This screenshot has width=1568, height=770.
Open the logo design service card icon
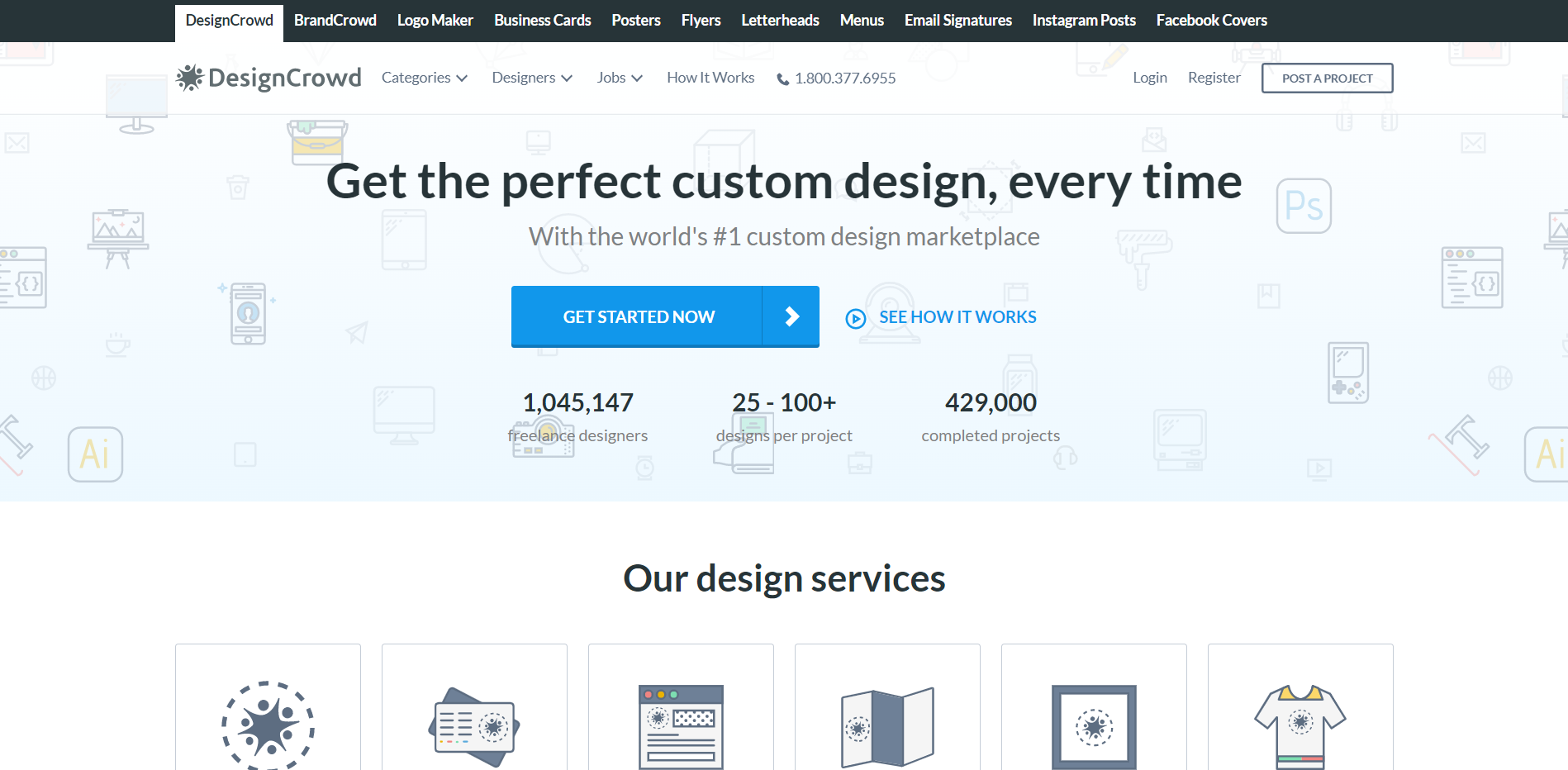268,725
